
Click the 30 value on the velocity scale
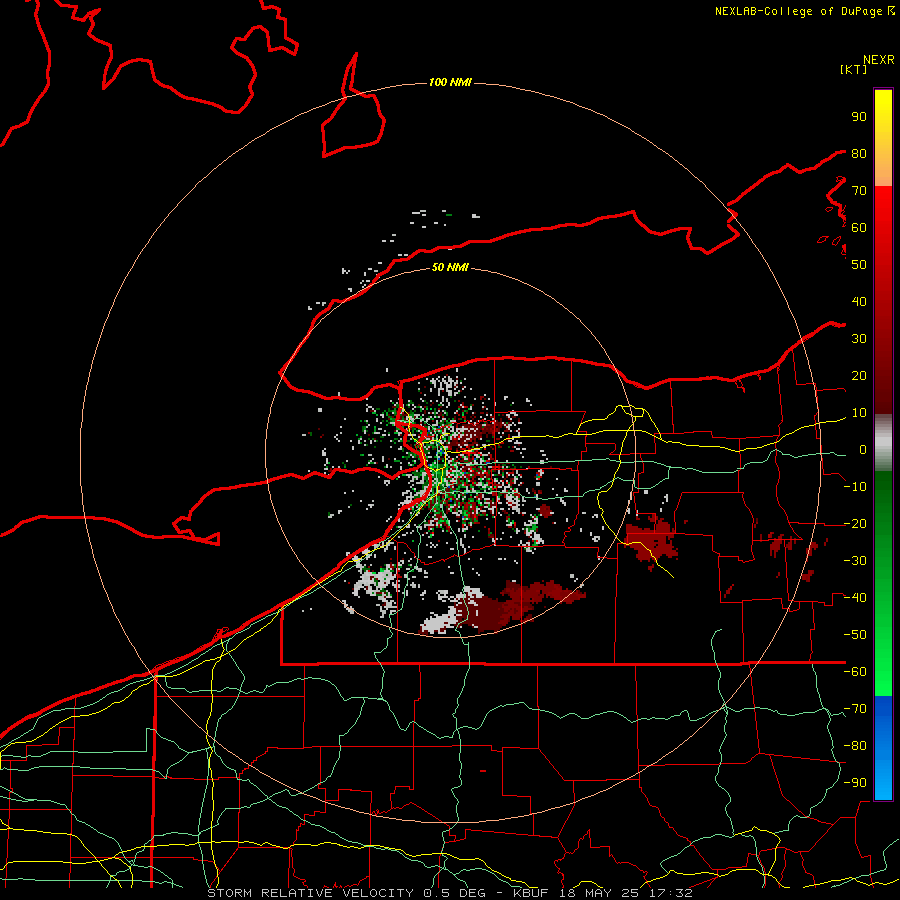(x=859, y=339)
